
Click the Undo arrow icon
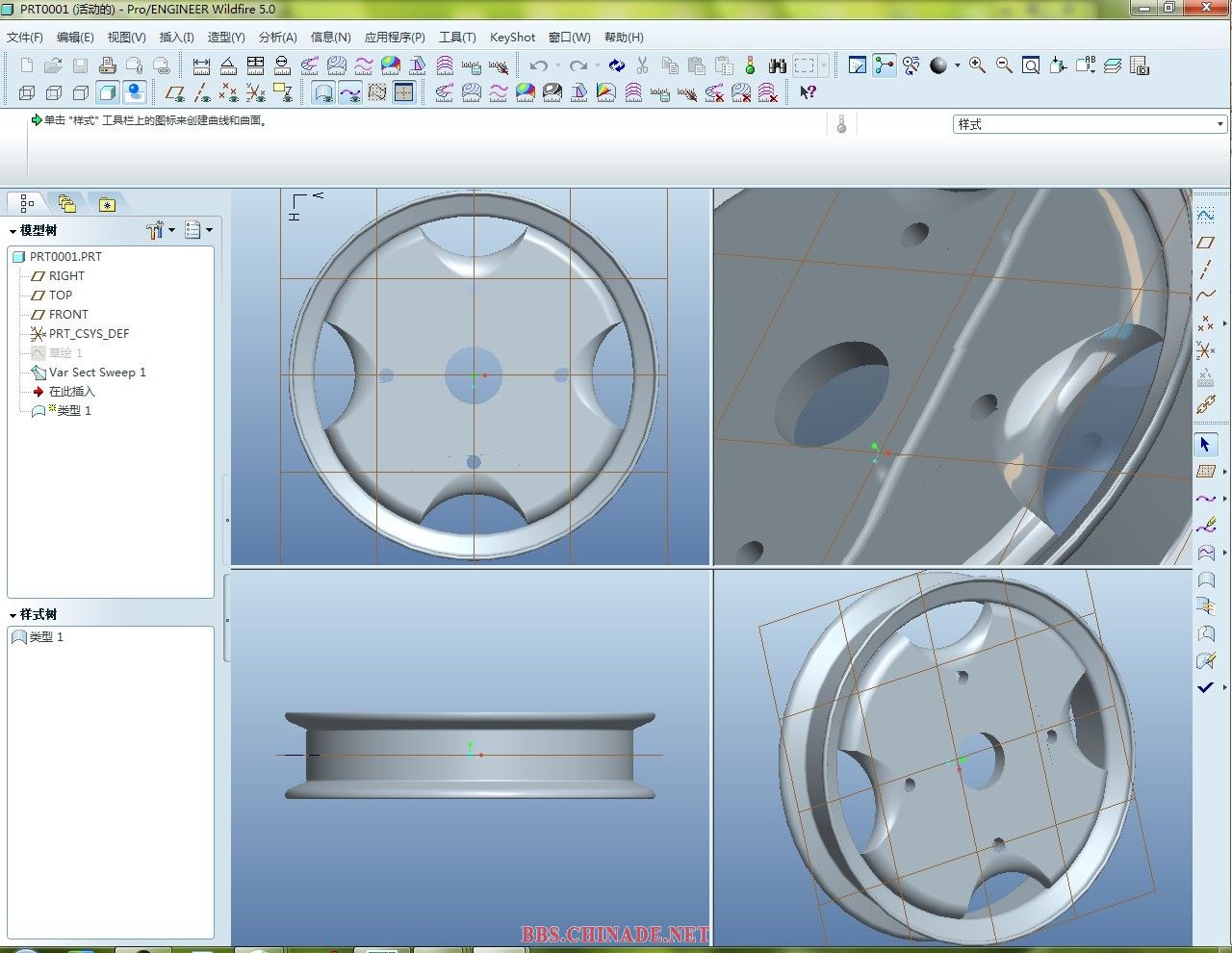tap(539, 65)
